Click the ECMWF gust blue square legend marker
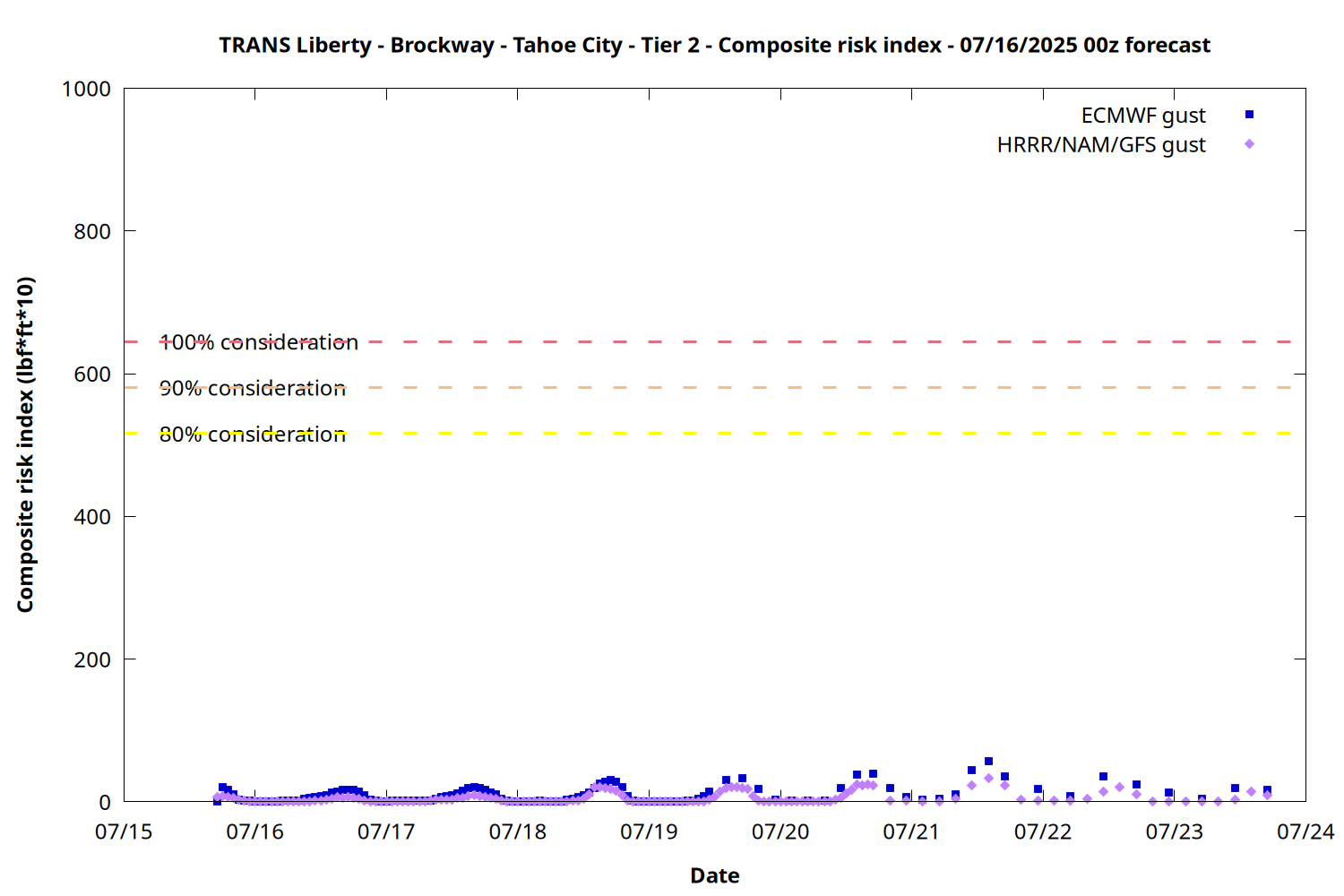Screen dimensions: 1344x896 [x=1249, y=115]
